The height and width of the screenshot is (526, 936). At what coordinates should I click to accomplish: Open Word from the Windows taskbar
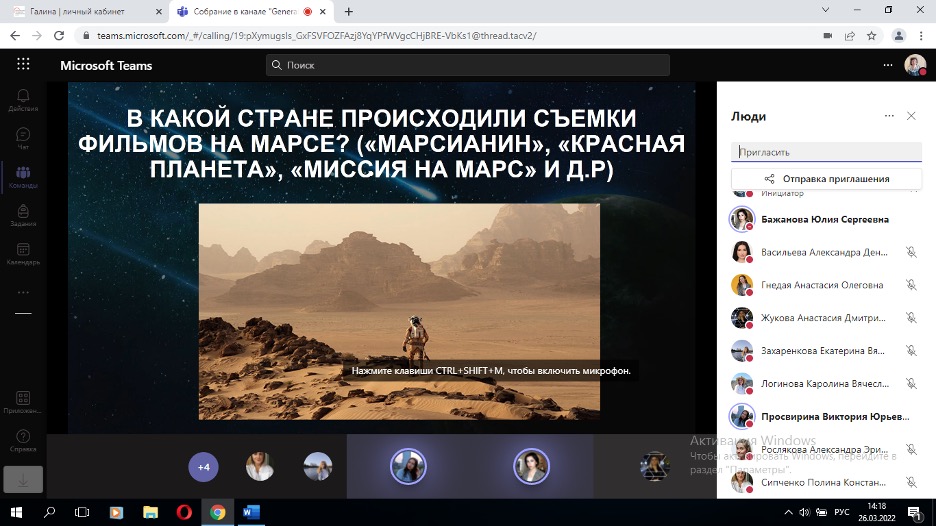coord(251,512)
